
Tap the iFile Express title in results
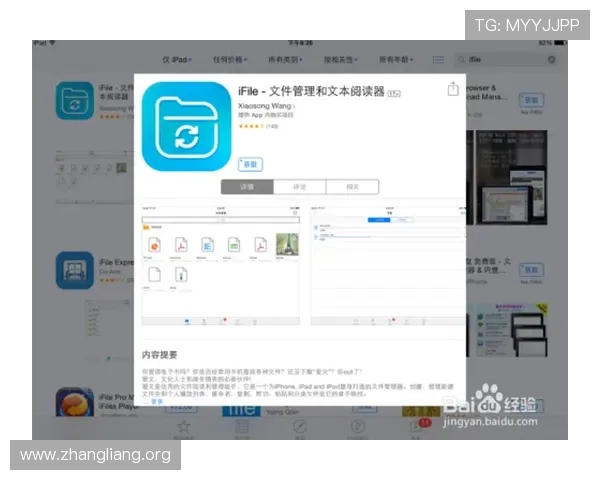[x=116, y=263]
